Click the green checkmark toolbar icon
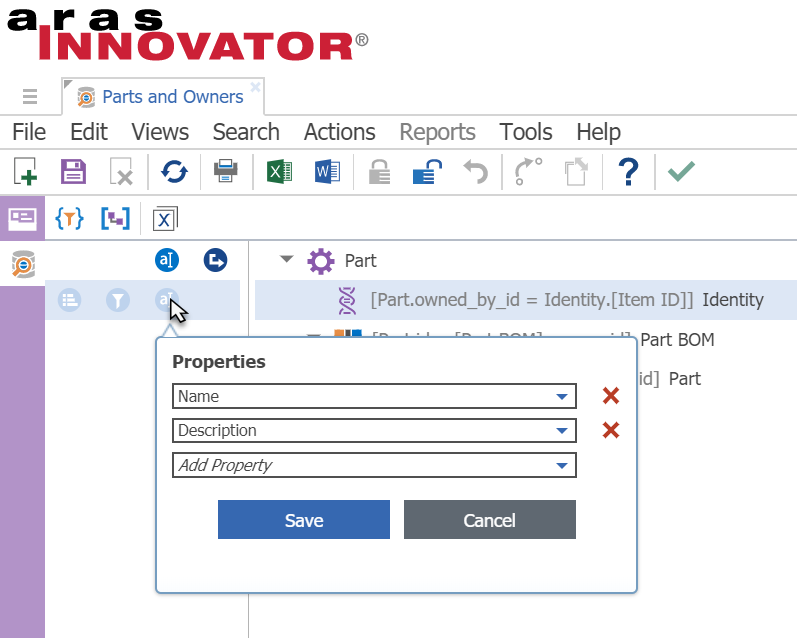The image size is (797, 638). point(681,172)
